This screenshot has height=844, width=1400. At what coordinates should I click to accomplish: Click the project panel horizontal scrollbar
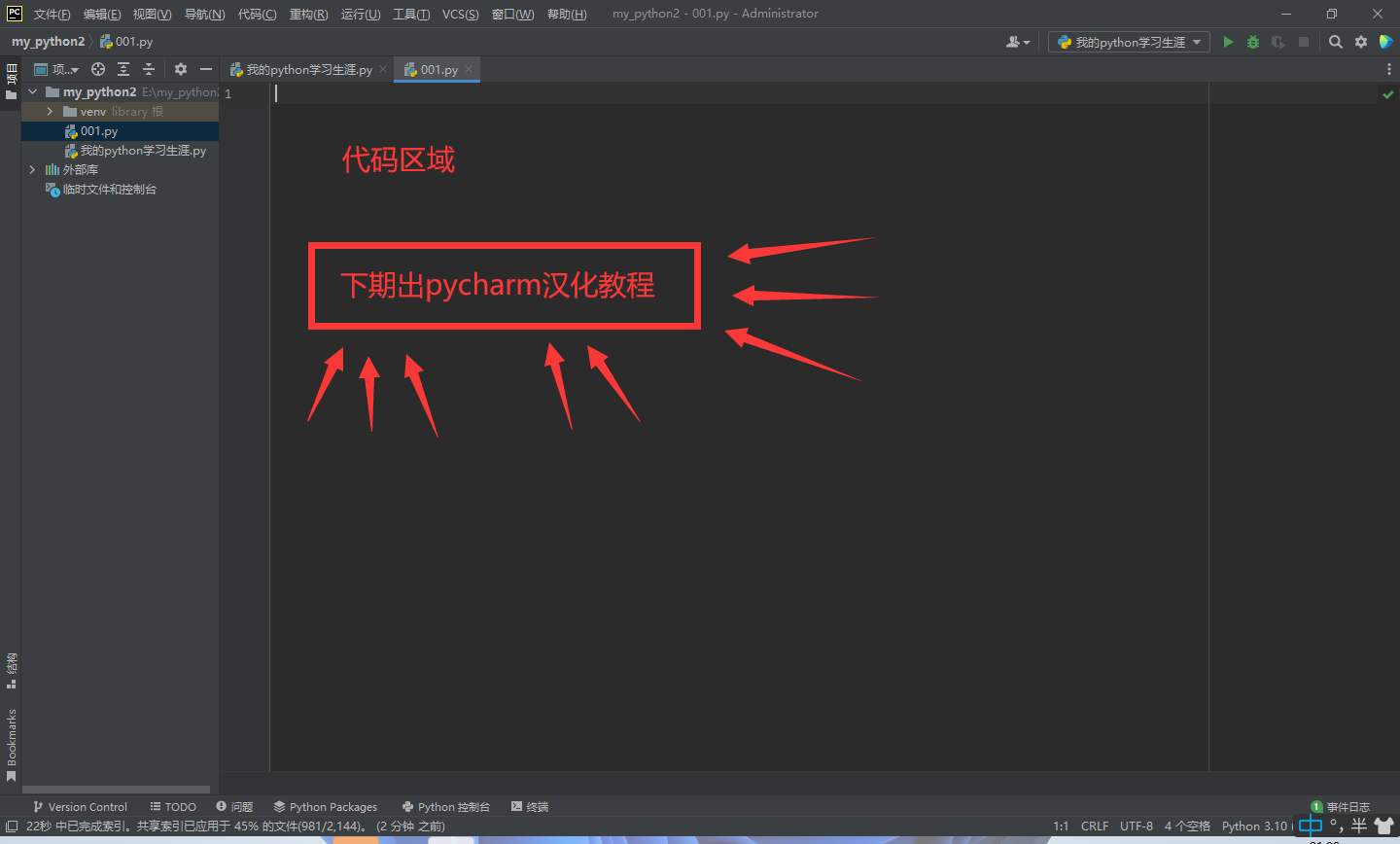click(116, 790)
